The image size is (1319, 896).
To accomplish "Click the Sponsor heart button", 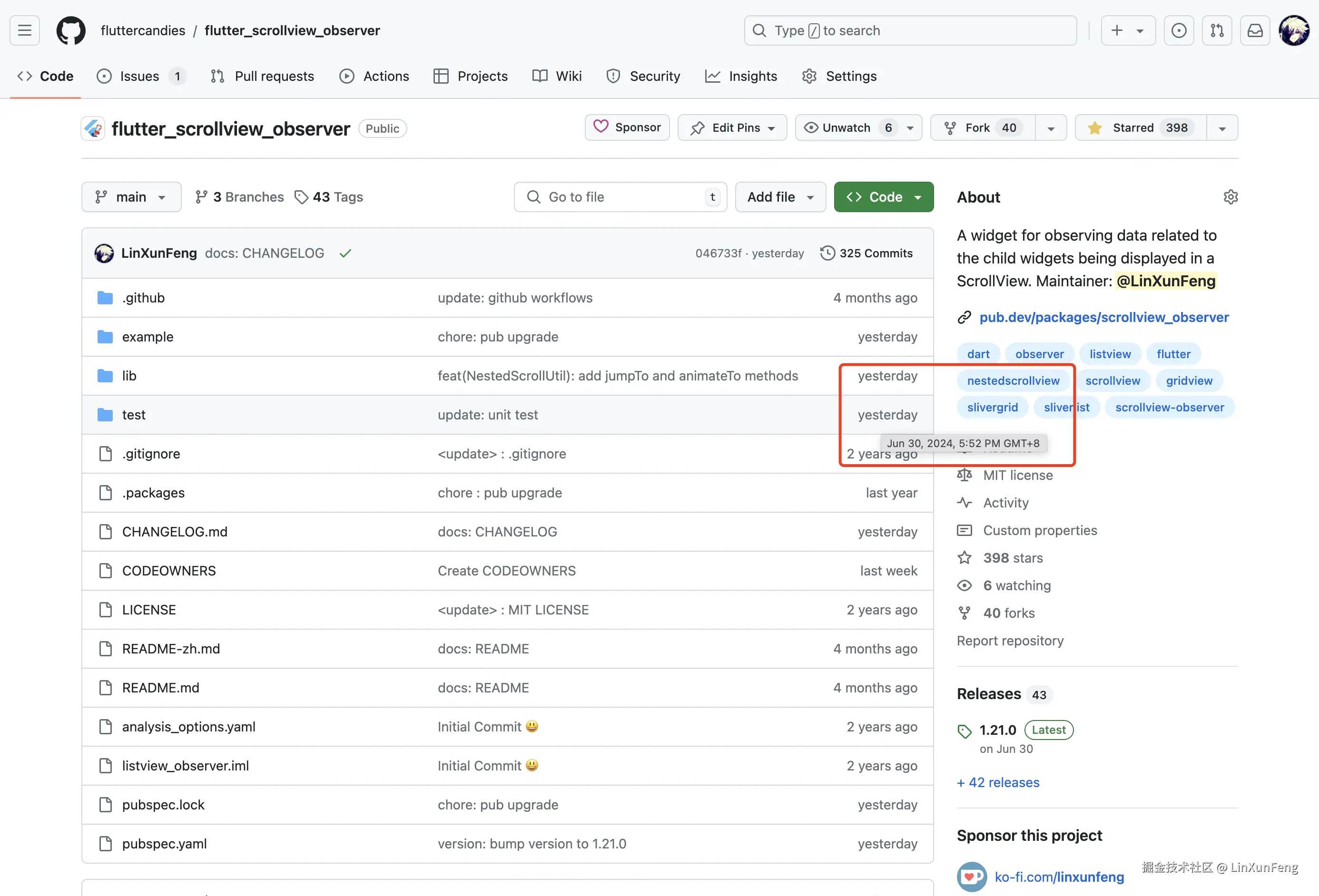I will tap(627, 127).
